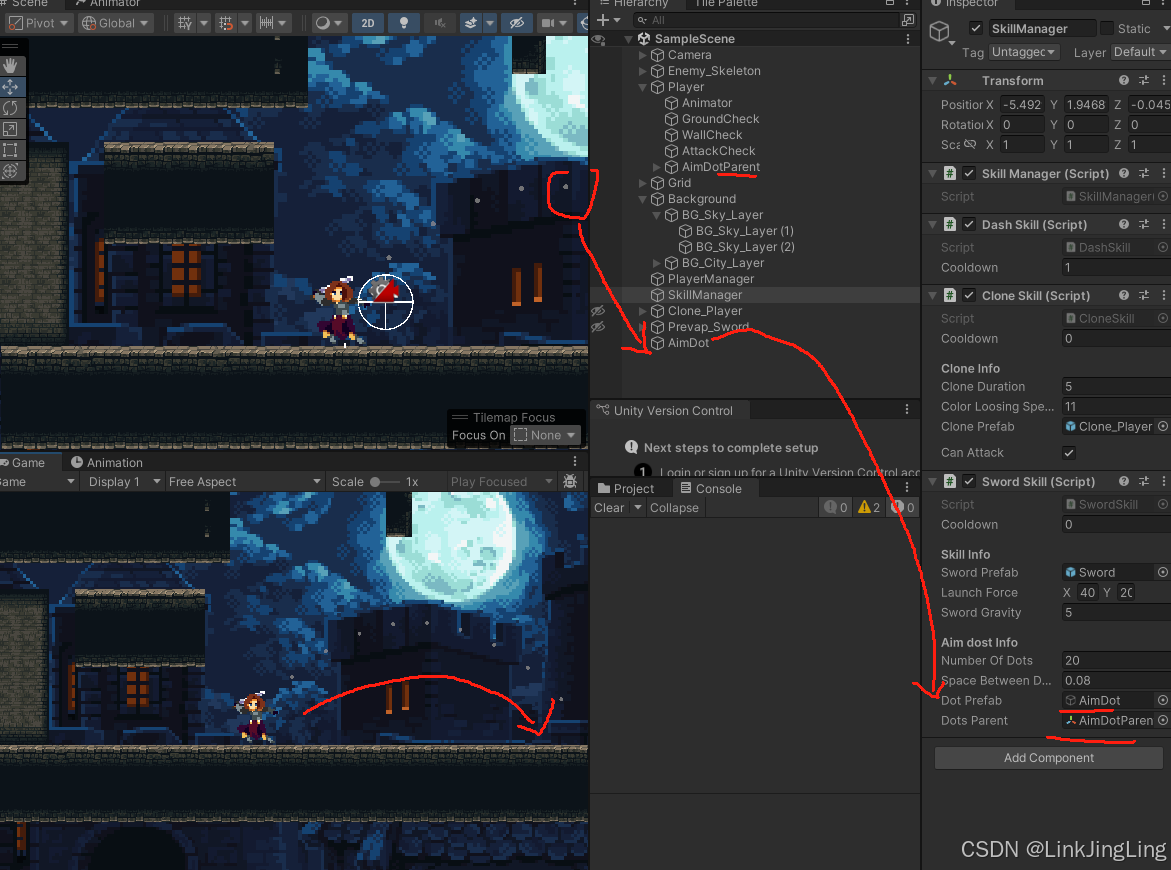The image size is (1171, 870).
Task: Collapse the SampleScene root
Action: click(x=629, y=39)
